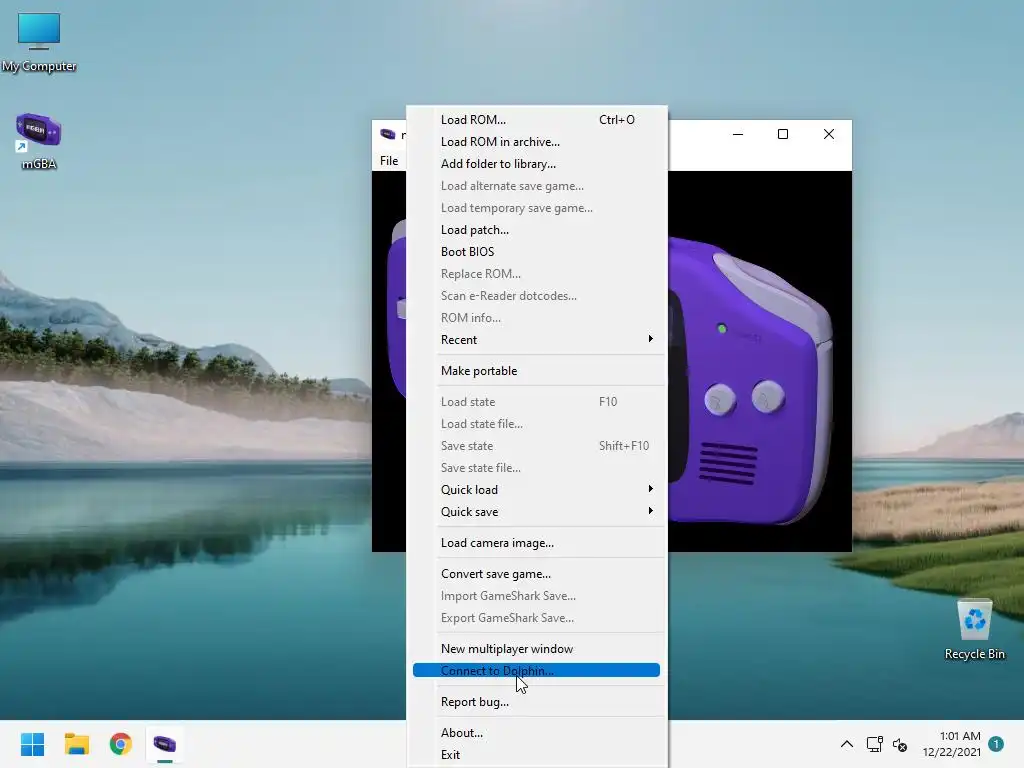Open the My Computer desktop icon
The image size is (1024, 768).
tap(39, 42)
